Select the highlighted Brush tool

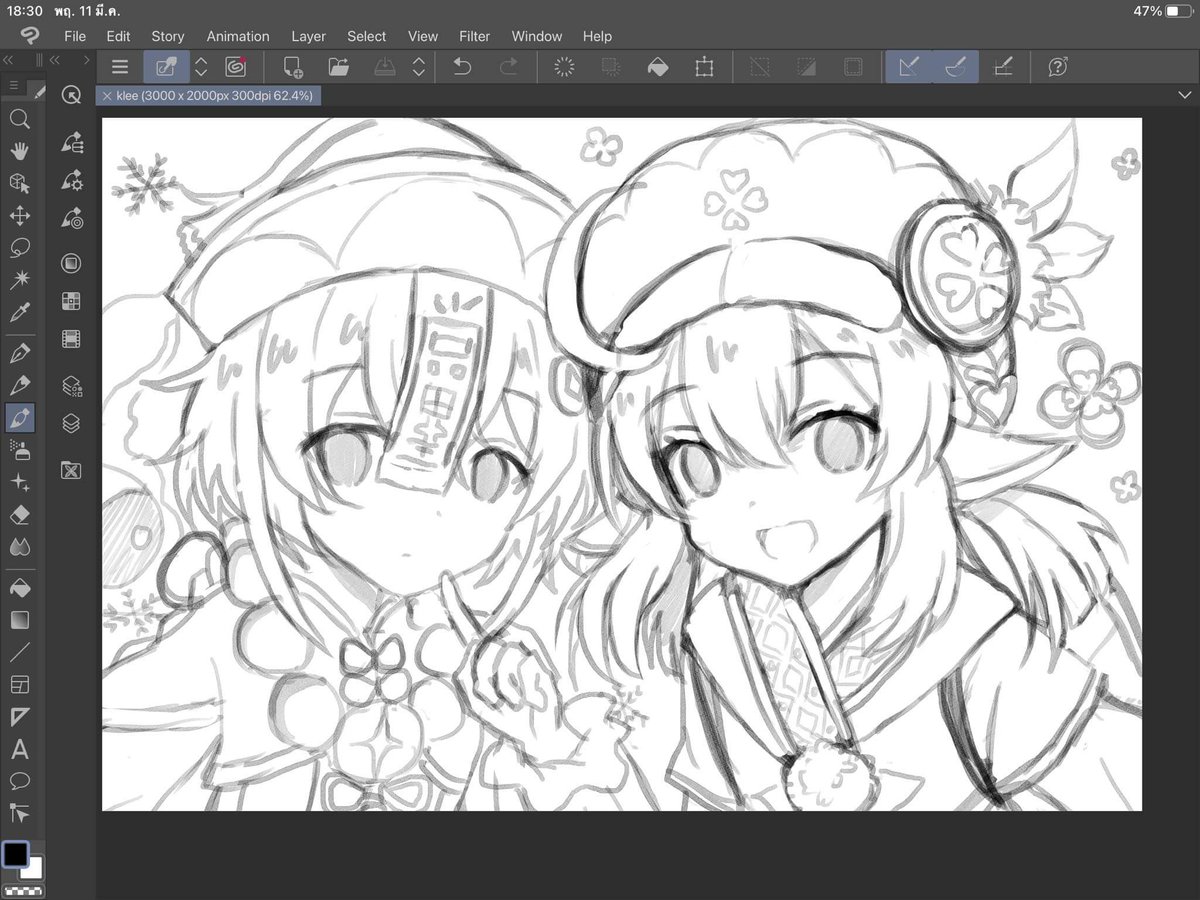[x=19, y=417]
